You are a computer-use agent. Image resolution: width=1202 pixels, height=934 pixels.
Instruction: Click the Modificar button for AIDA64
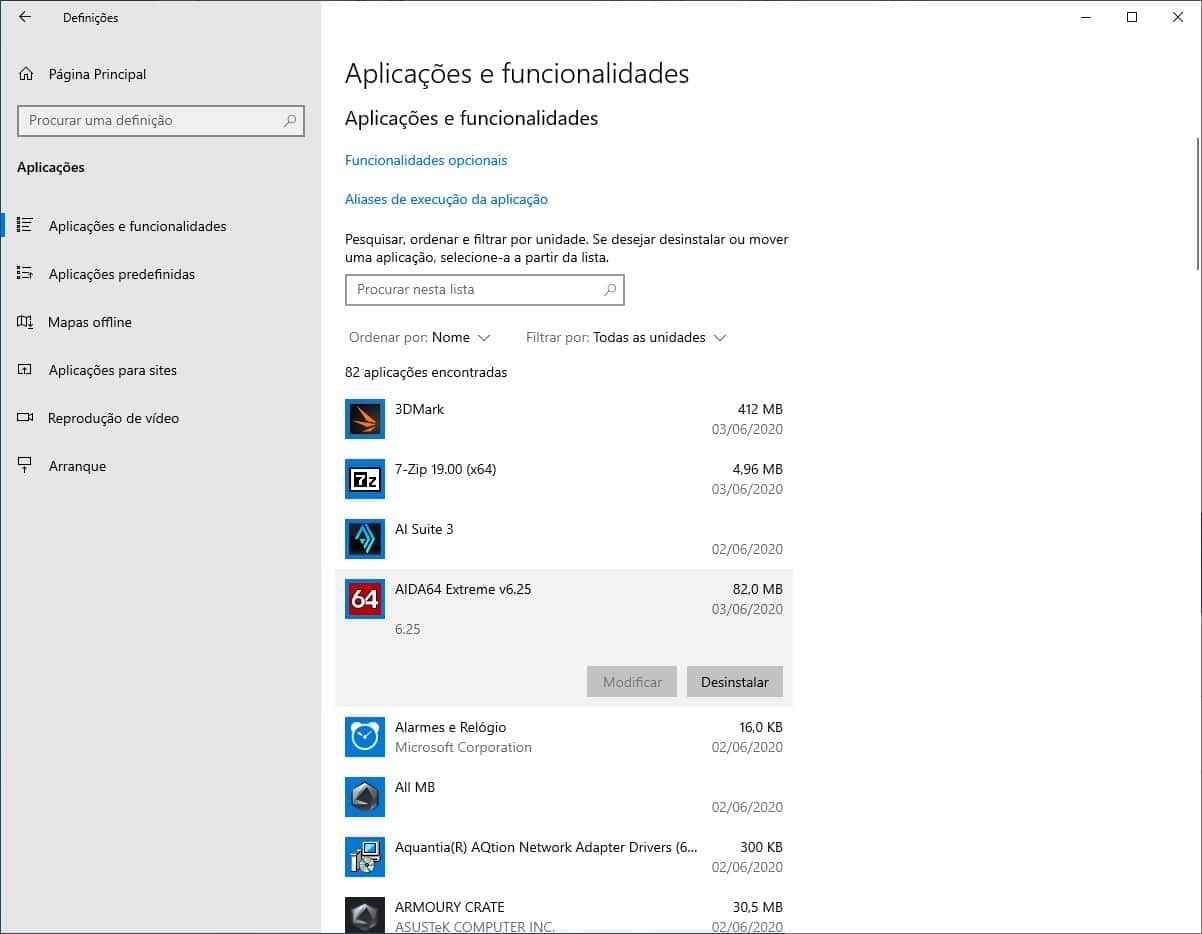[632, 682]
